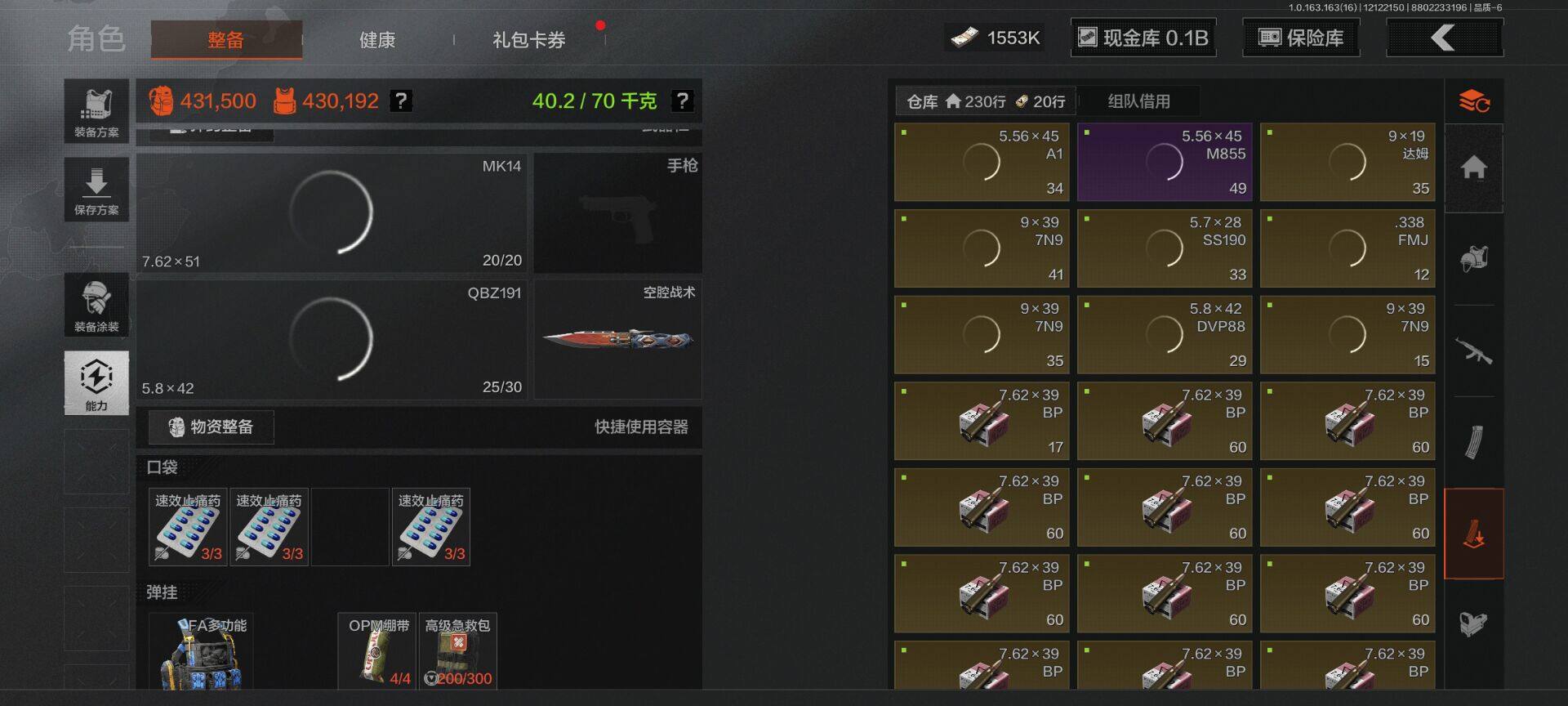Select the melee knife 空腔战术 slot
1568x706 pixels.
pyautogui.click(x=618, y=340)
